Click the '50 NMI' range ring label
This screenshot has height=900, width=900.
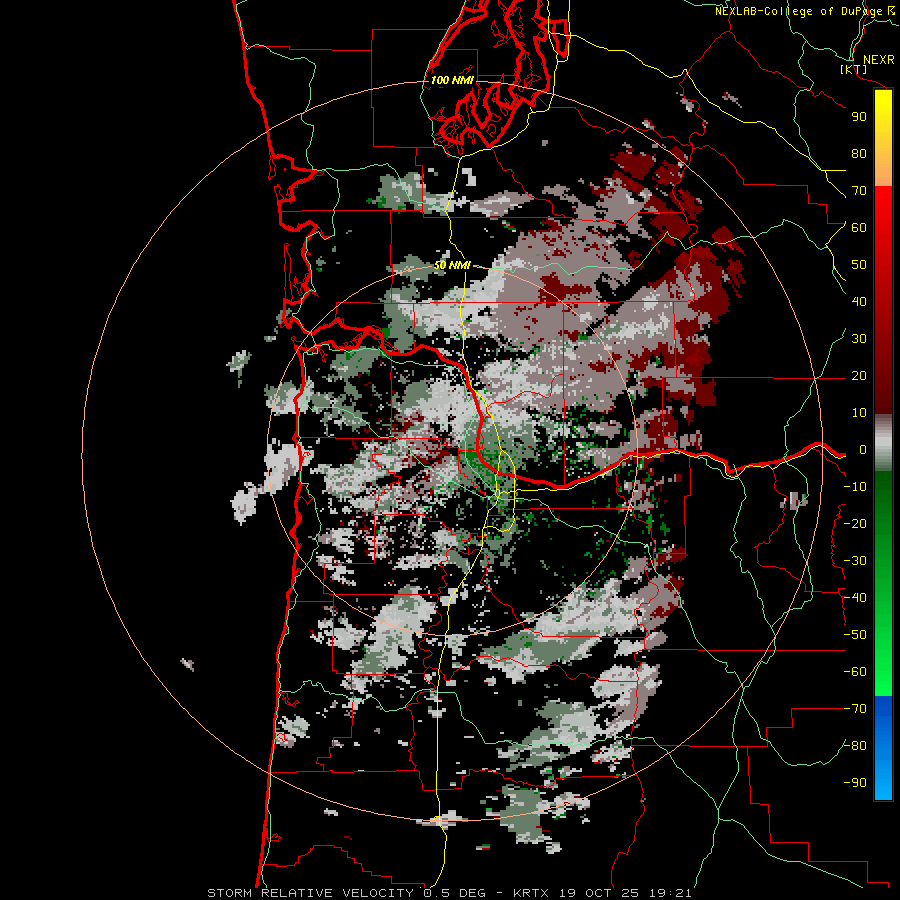[x=452, y=265]
